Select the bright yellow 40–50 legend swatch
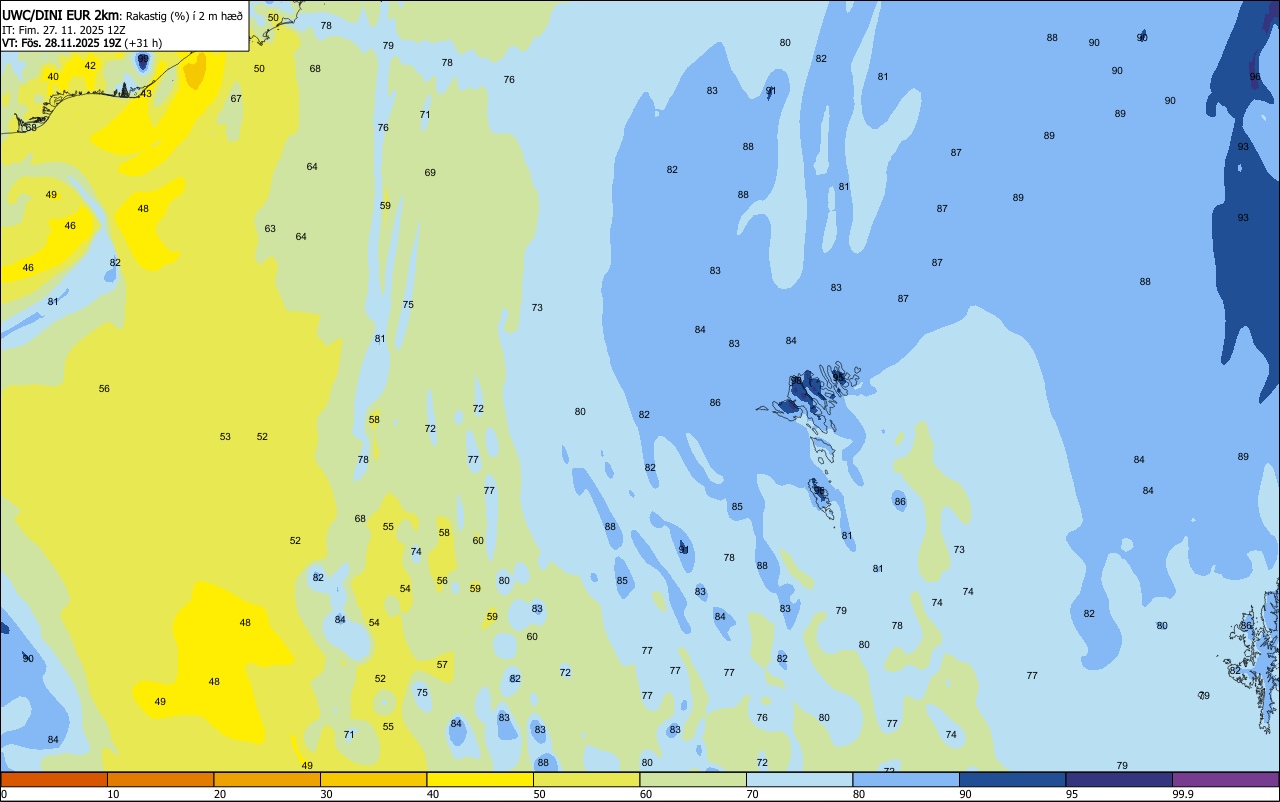Image resolution: width=1280 pixels, height=802 pixels. point(480,779)
